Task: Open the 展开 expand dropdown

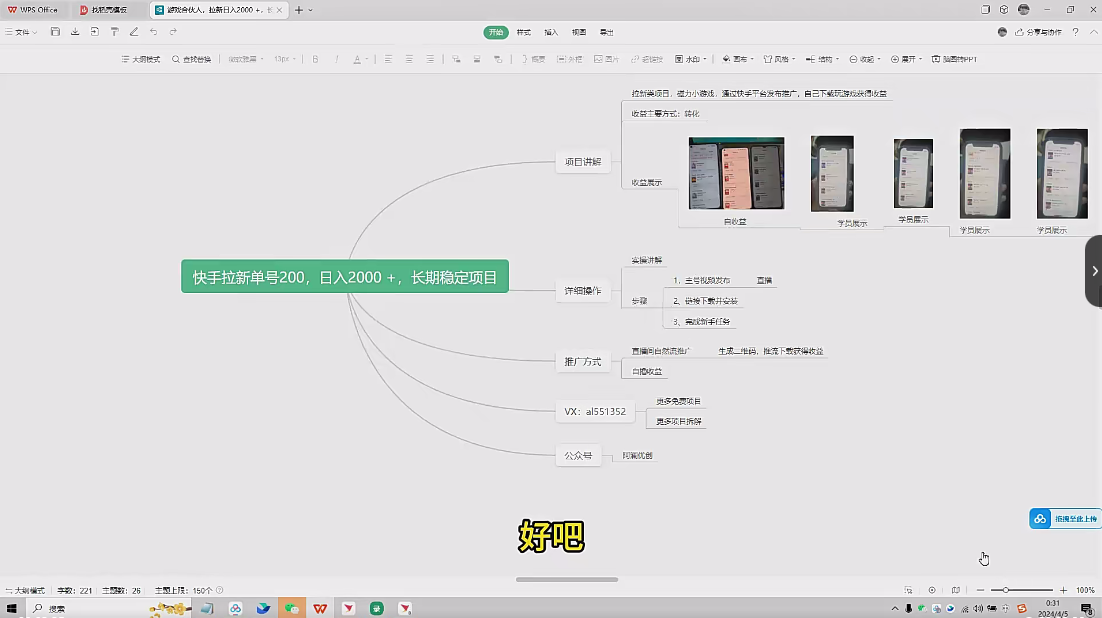Action: tap(907, 59)
